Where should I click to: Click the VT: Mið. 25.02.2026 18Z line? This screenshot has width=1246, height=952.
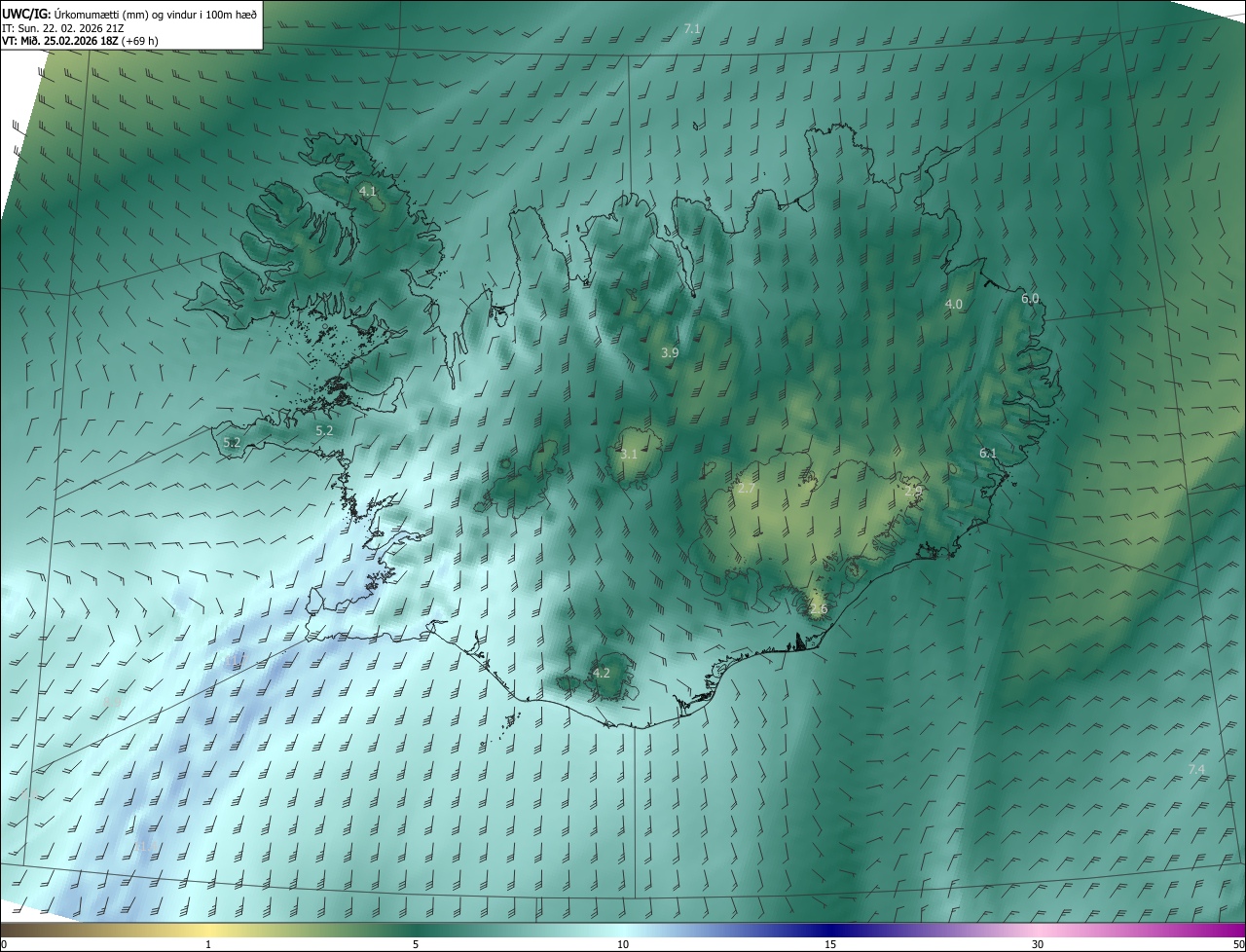[80, 41]
